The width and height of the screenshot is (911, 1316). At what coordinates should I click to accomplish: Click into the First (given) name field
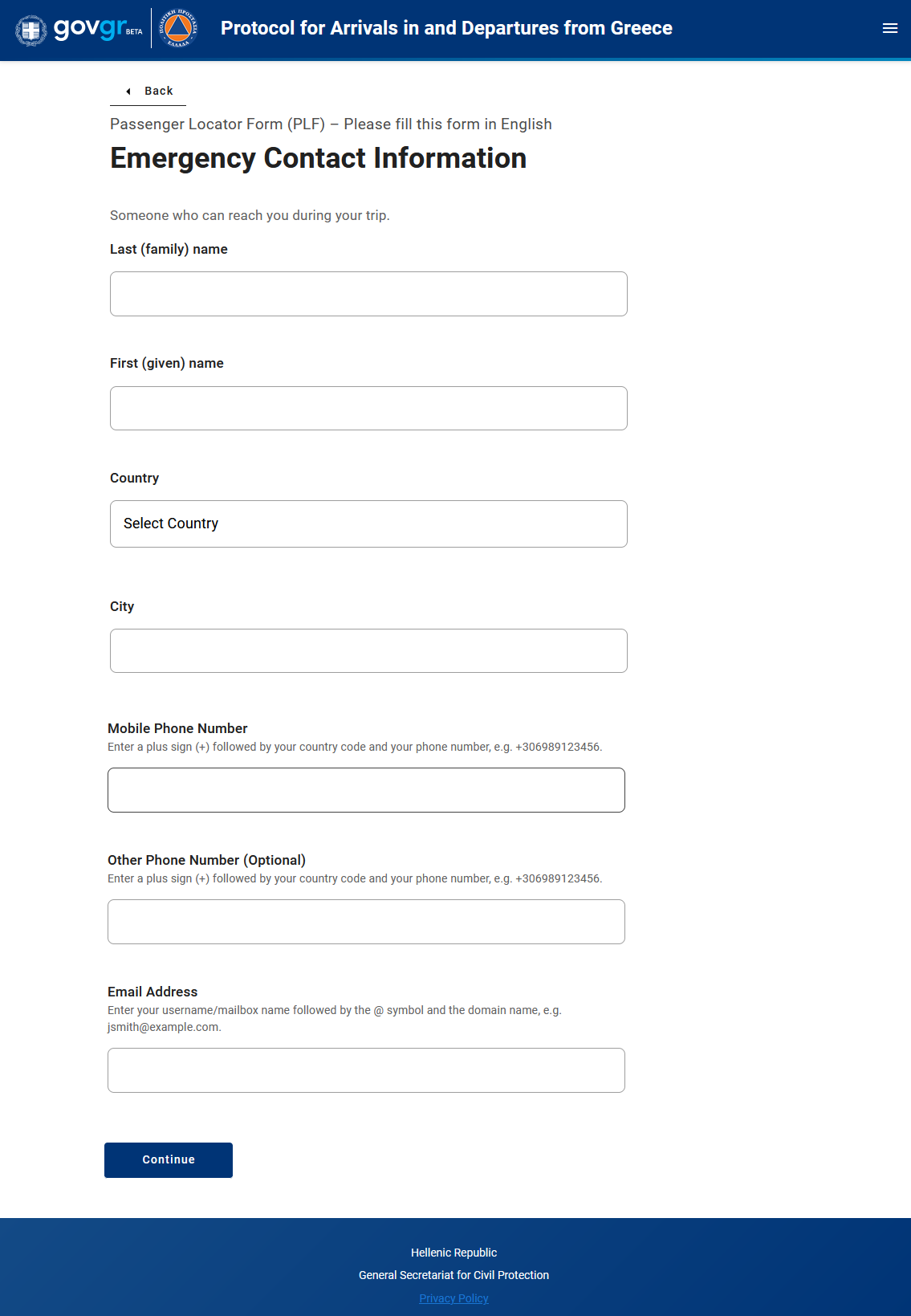tap(368, 409)
